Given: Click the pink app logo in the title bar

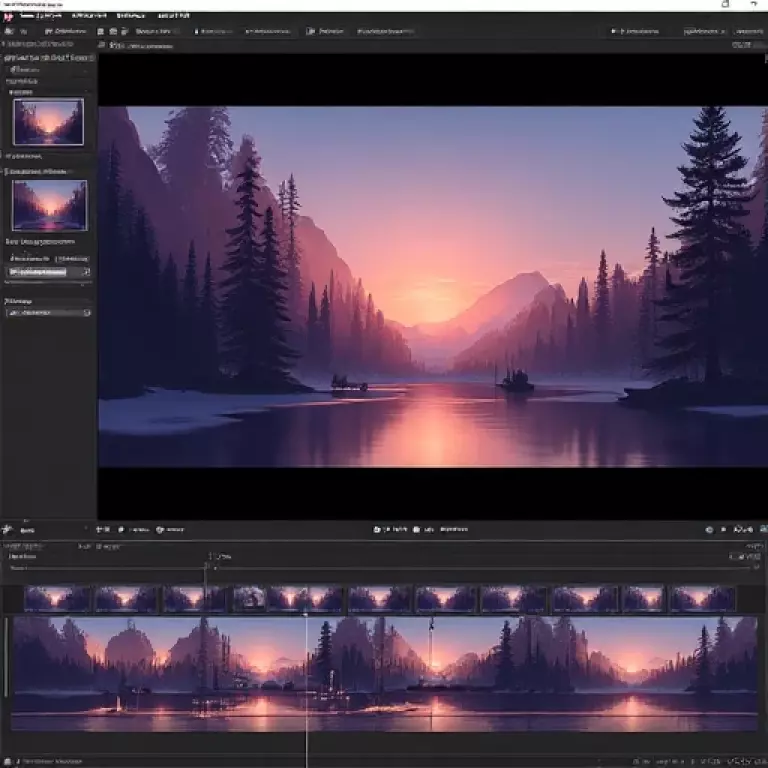Looking at the screenshot, I should tap(7, 16).
